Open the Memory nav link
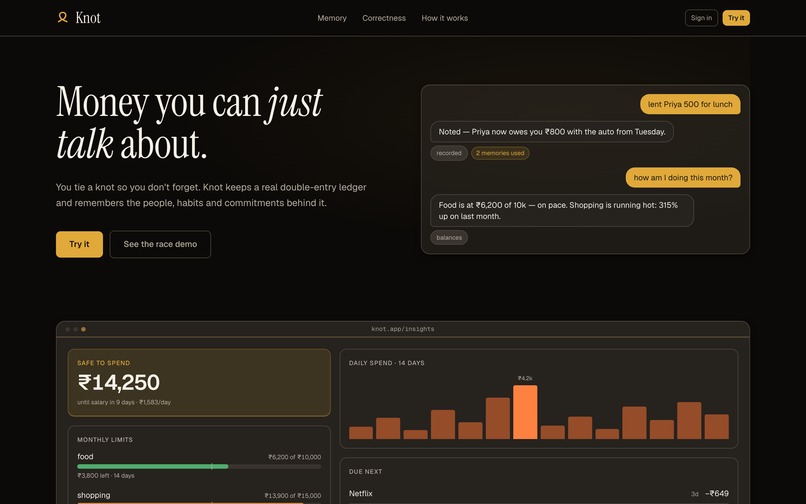This screenshot has height=504, width=806. click(332, 18)
